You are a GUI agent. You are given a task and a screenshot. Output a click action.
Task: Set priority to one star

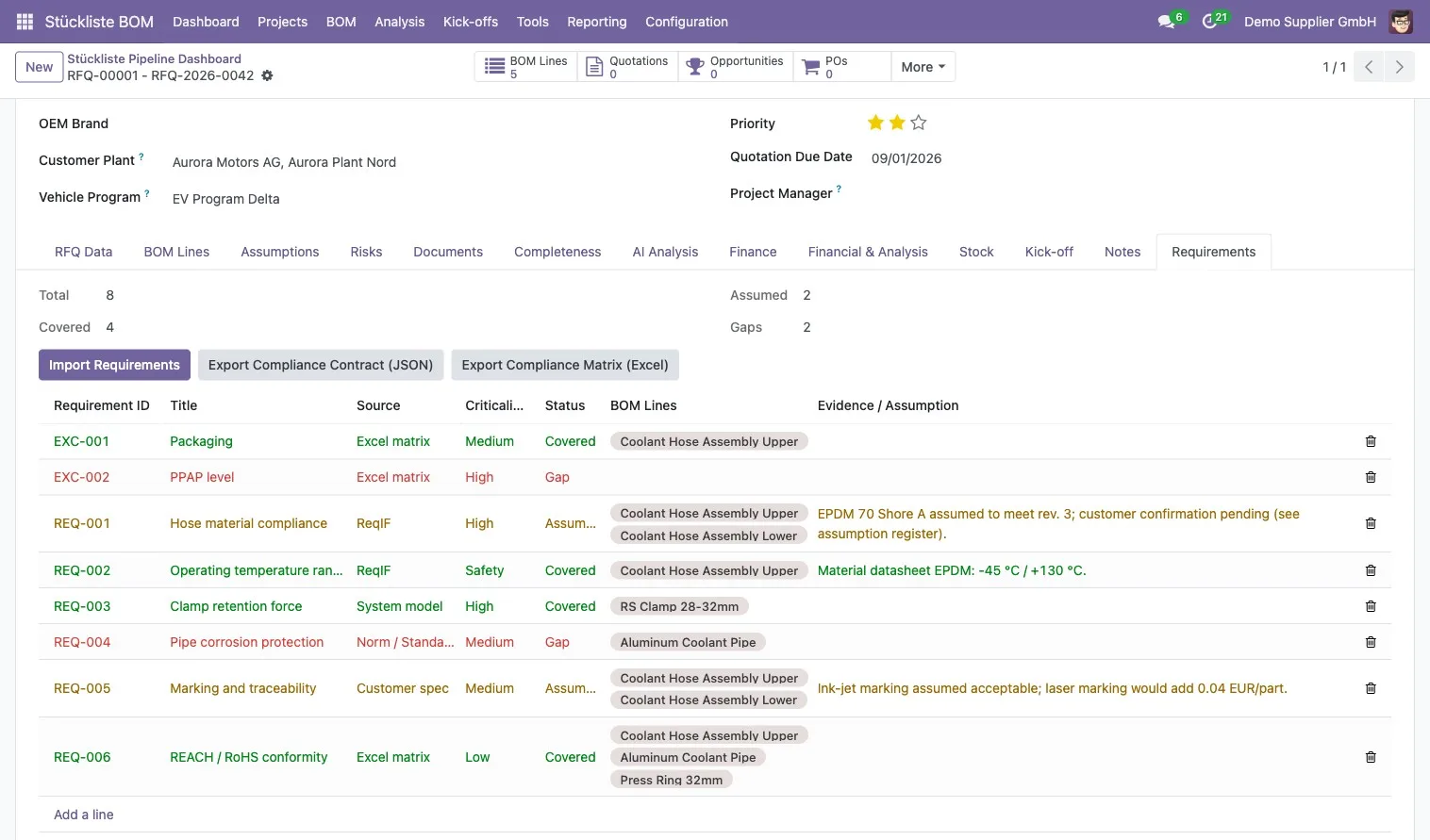click(875, 123)
